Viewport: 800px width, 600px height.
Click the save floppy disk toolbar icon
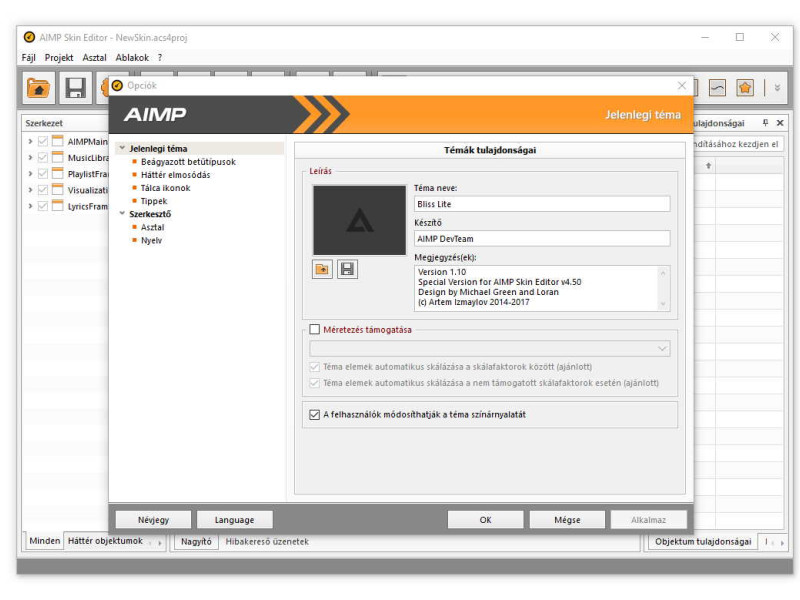point(76,88)
